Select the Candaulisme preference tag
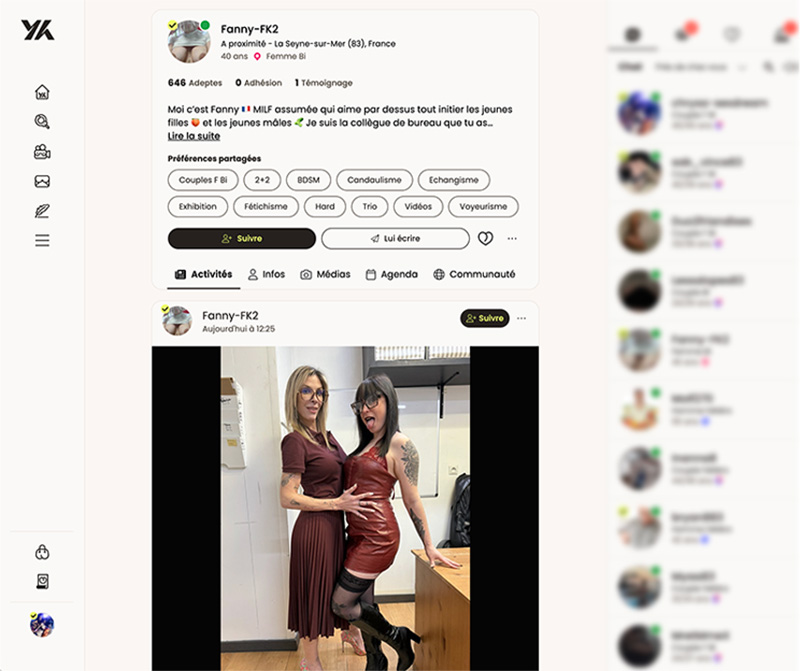 pos(374,180)
